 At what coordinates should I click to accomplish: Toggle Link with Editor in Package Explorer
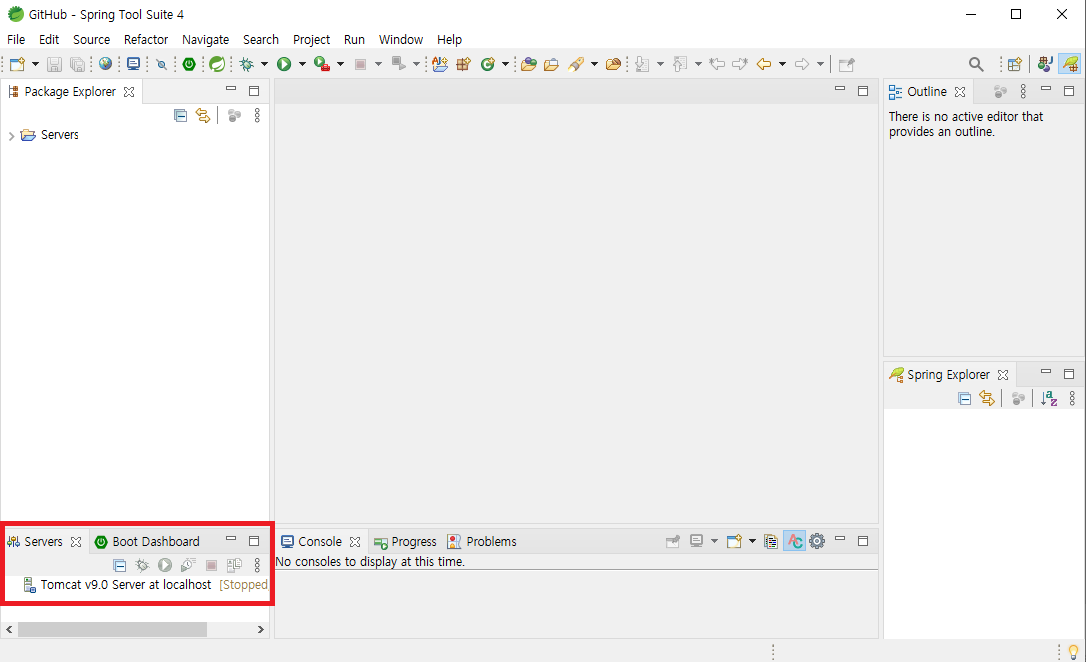[x=203, y=116]
